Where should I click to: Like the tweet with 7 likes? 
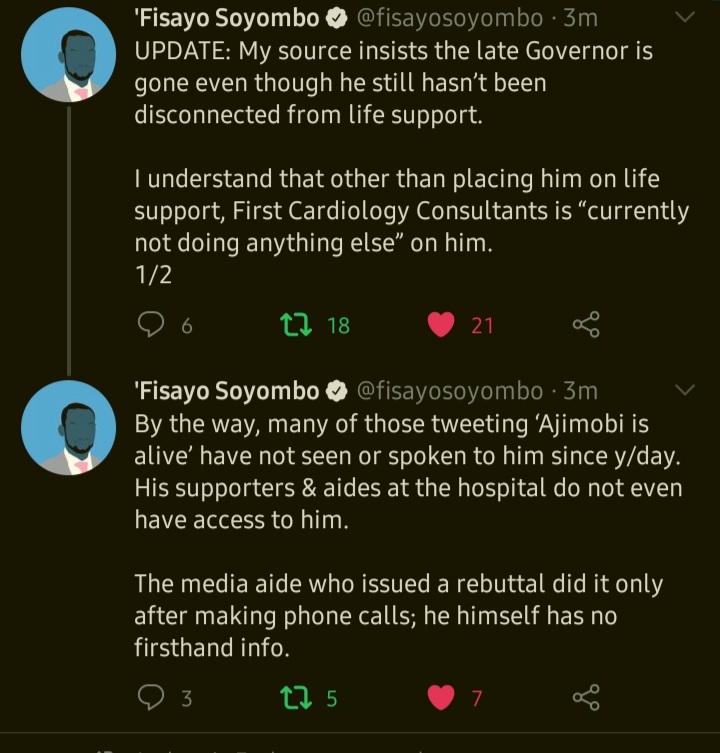click(x=441, y=698)
